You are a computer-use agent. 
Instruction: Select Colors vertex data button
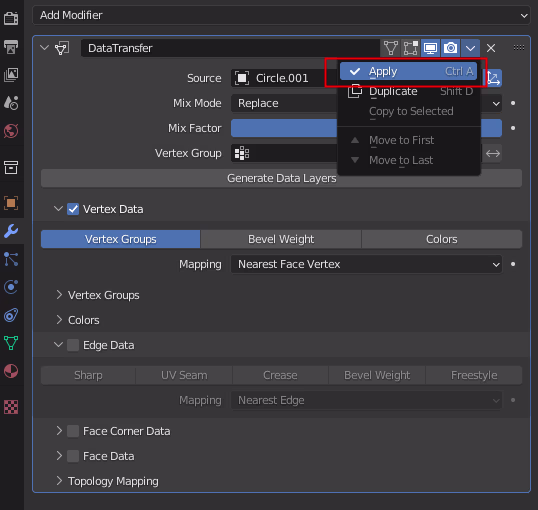(x=442, y=239)
